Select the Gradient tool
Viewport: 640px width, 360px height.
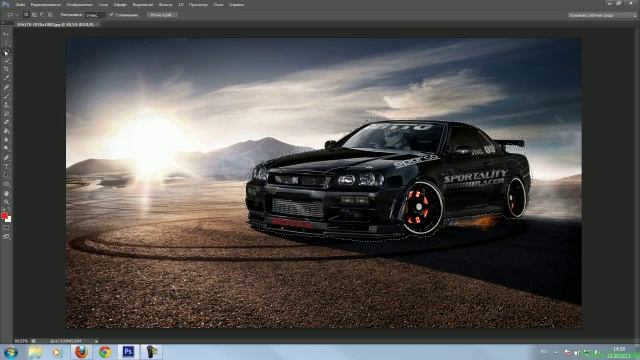6,131
